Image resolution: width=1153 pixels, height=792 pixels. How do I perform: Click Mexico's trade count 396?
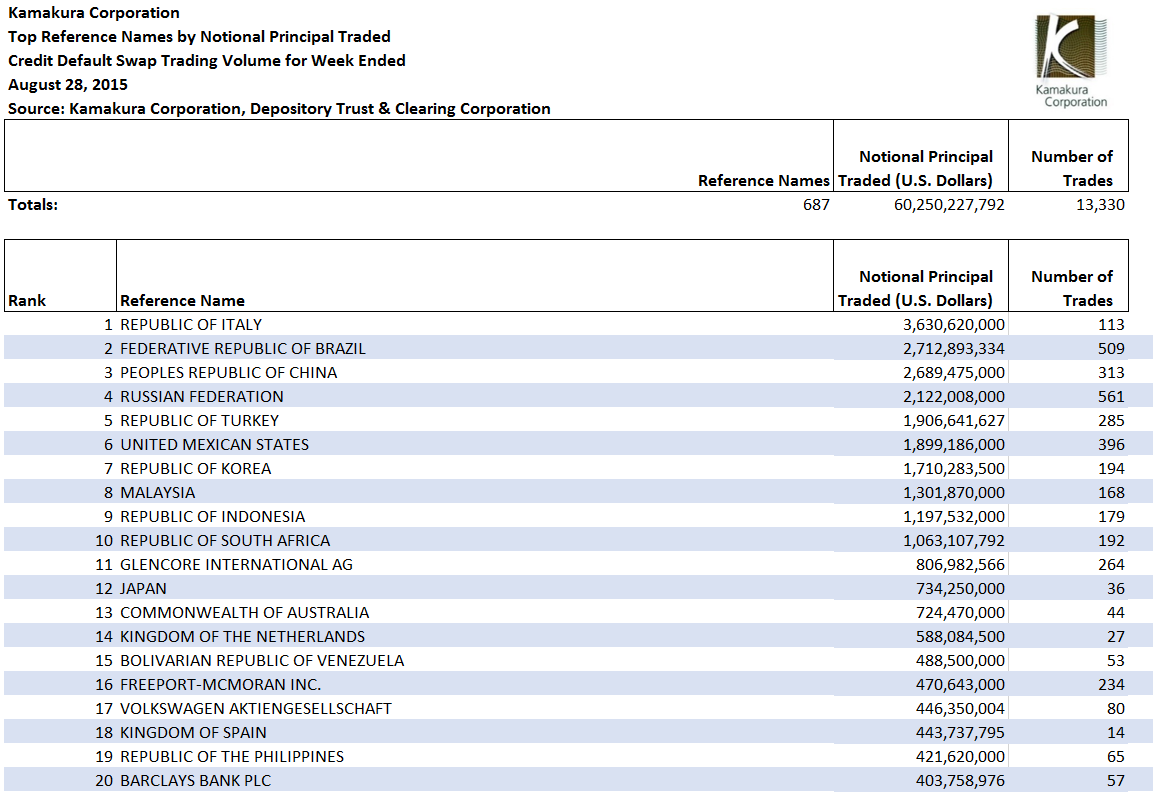click(x=1111, y=445)
